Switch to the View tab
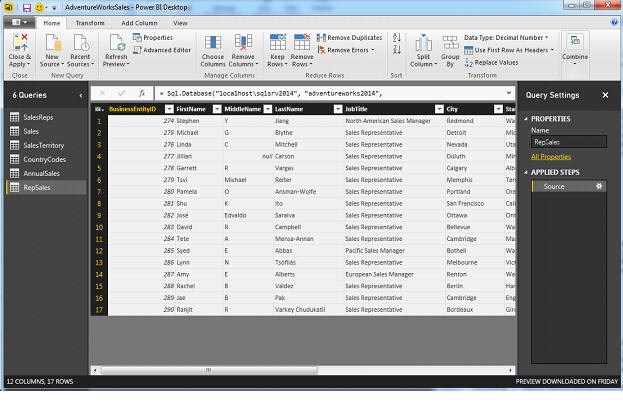The height and width of the screenshot is (408, 623). point(180,23)
